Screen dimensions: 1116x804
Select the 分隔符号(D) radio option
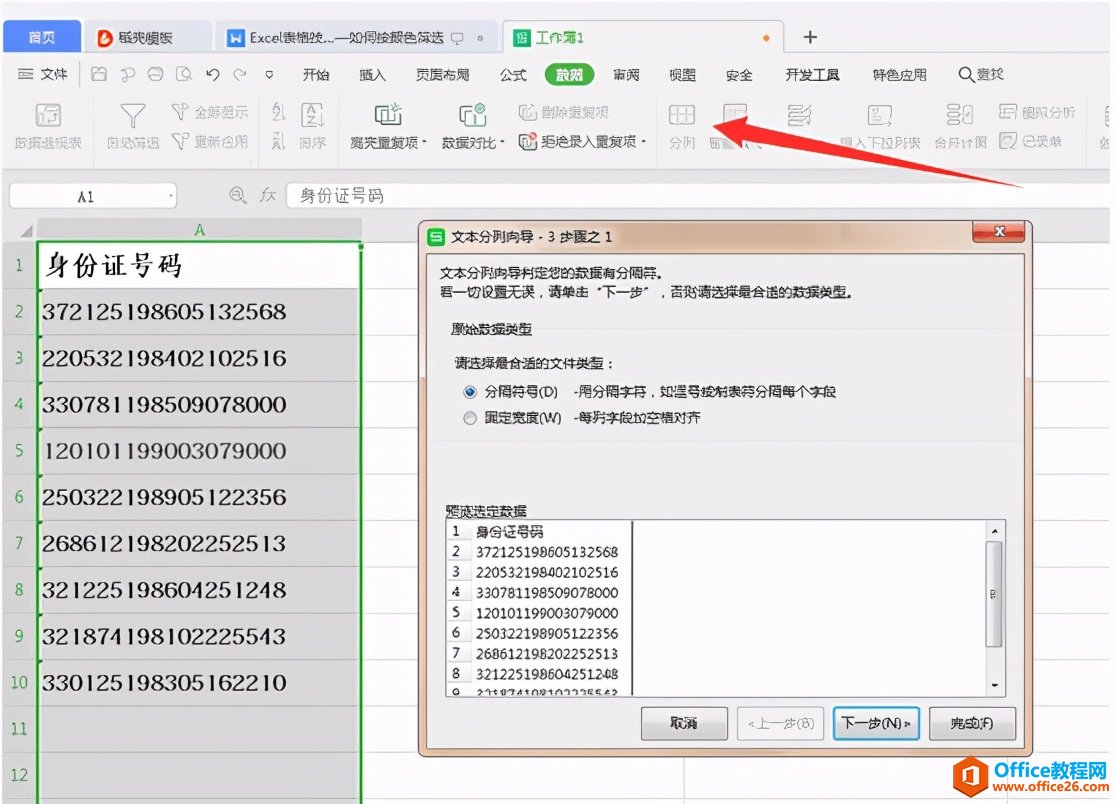(470, 392)
